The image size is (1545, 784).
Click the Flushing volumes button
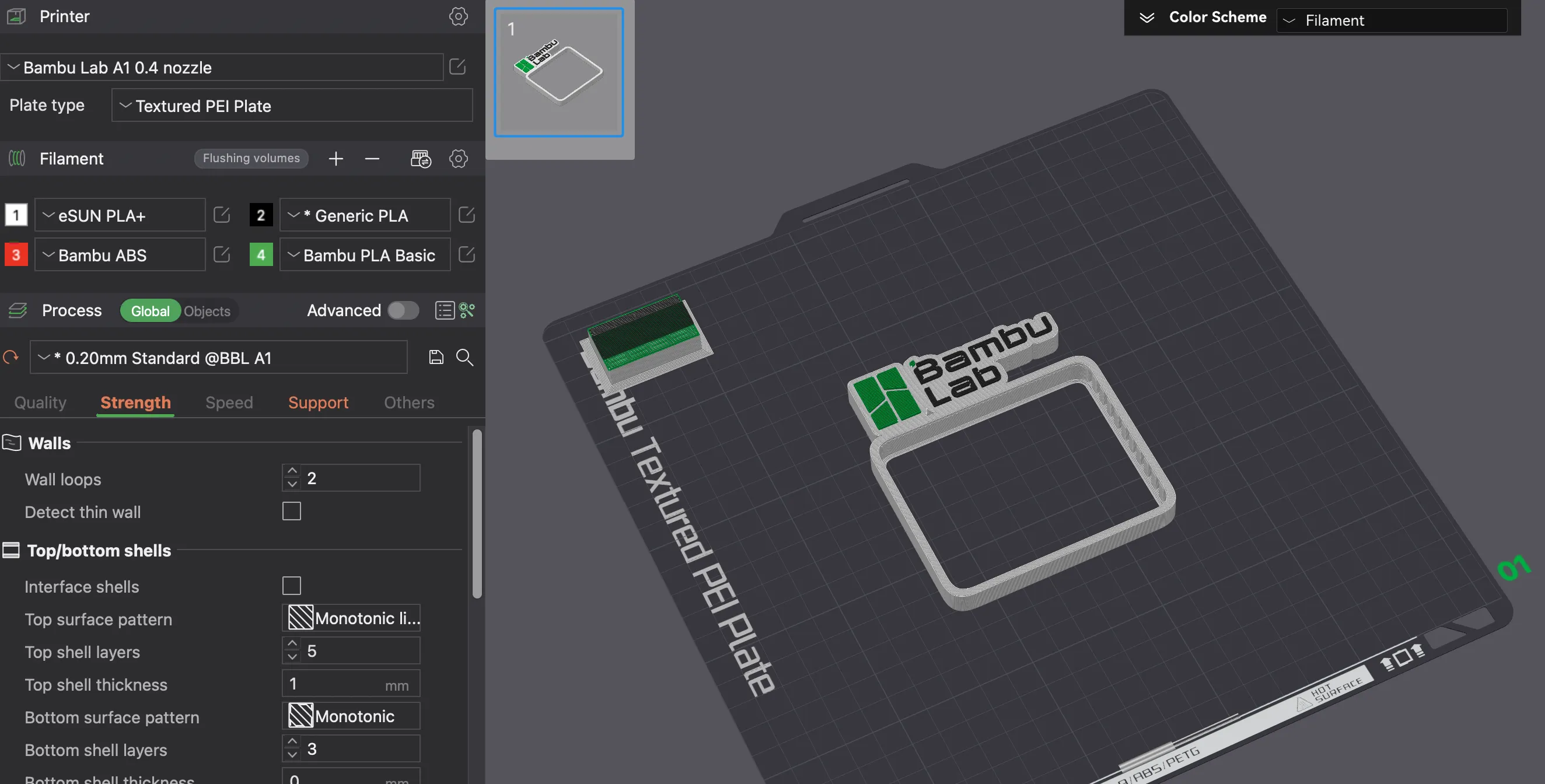pos(251,158)
